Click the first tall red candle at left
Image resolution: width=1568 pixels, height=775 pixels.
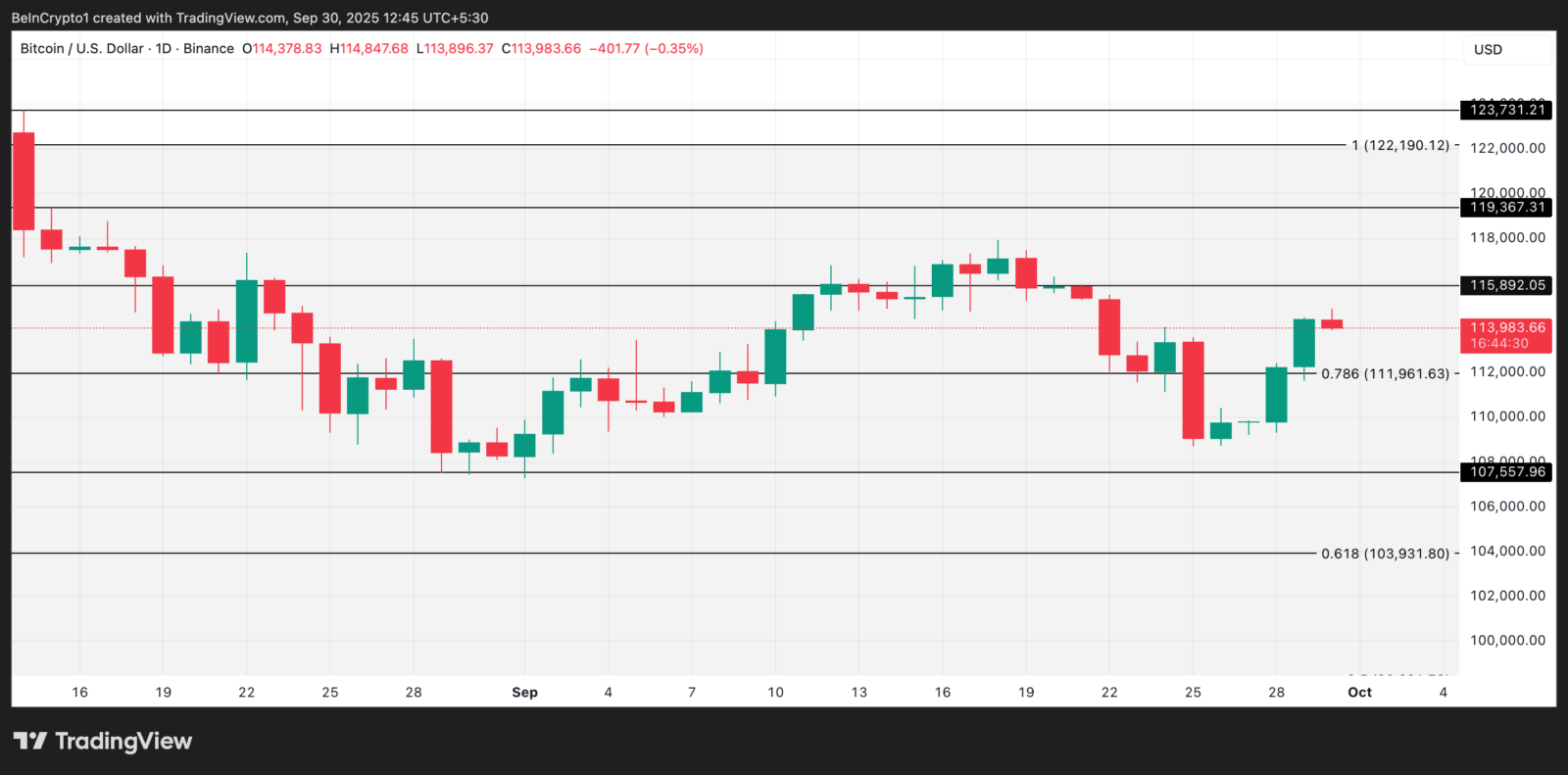(x=24, y=181)
